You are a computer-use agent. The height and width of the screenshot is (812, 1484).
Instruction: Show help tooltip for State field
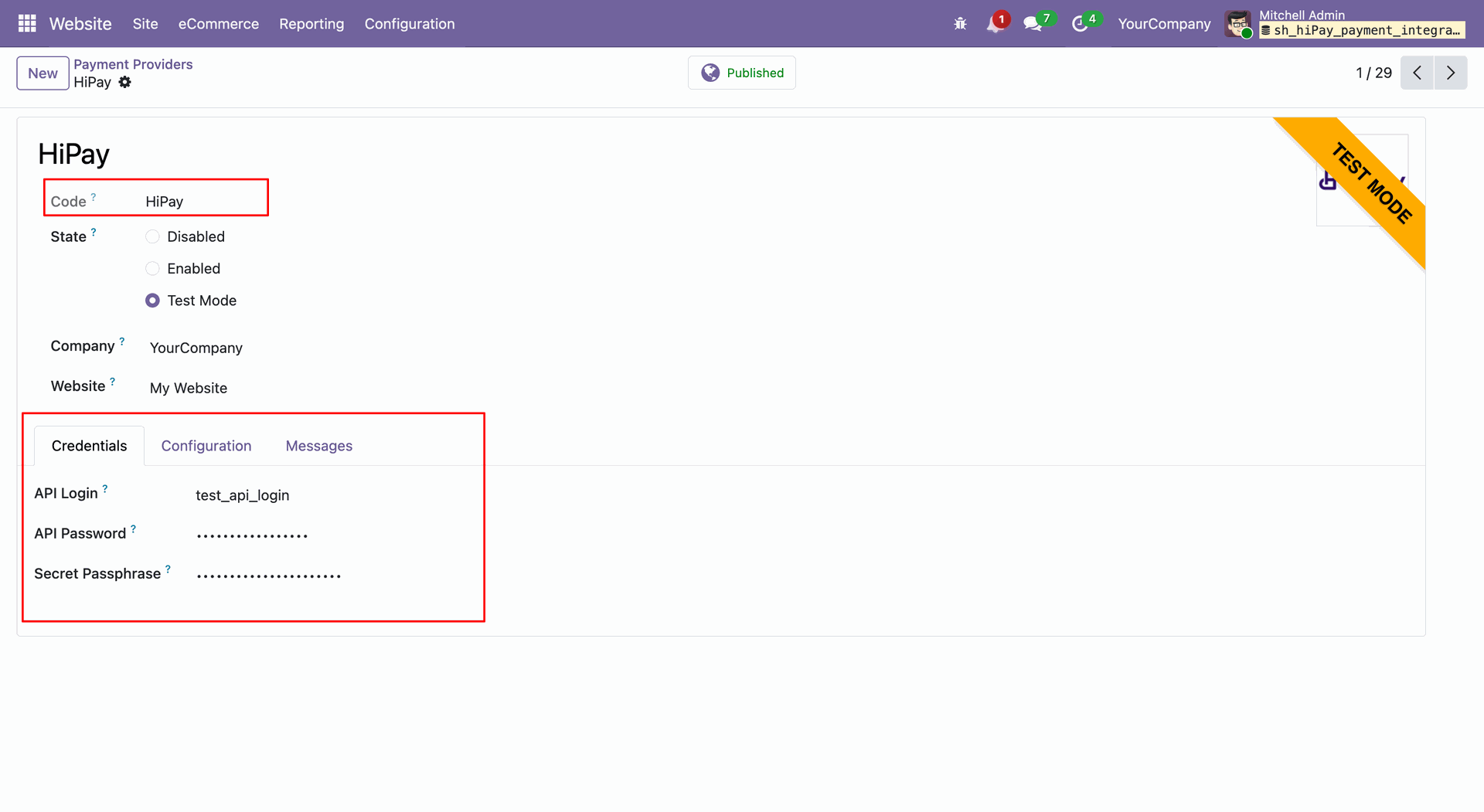pos(94,232)
